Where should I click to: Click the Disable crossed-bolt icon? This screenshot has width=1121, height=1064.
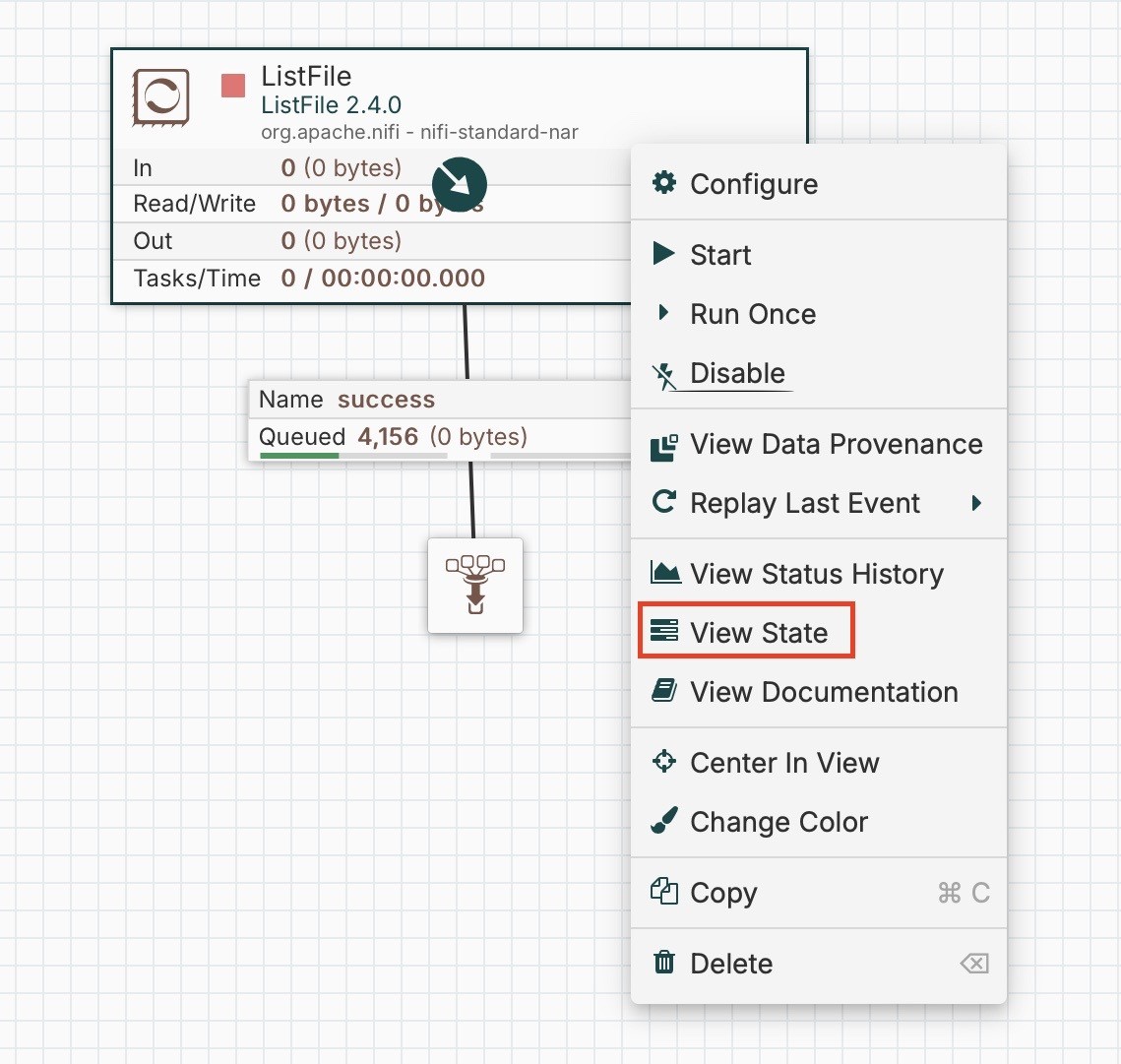pyautogui.click(x=664, y=375)
